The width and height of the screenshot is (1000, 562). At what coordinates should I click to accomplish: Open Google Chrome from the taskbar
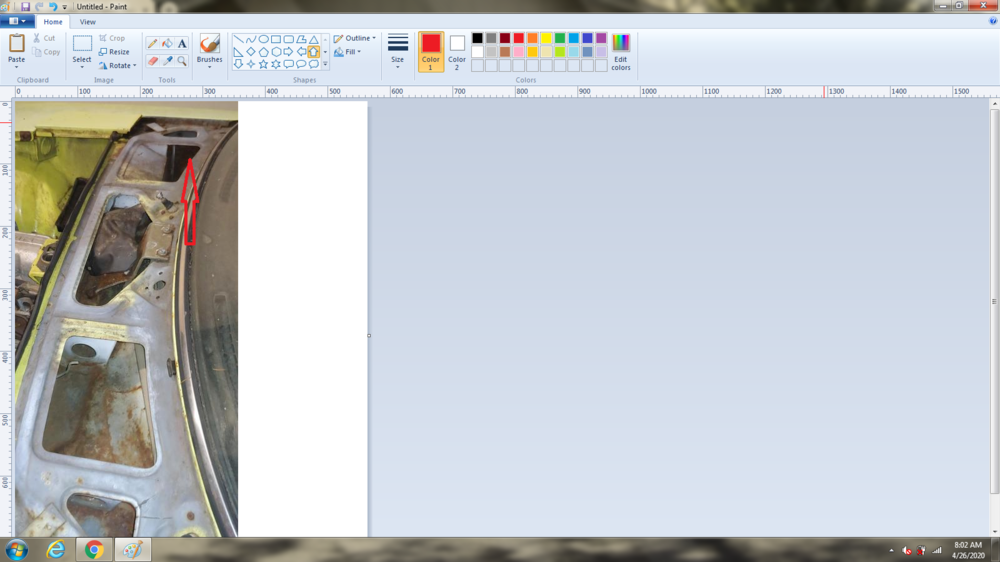pyautogui.click(x=94, y=549)
